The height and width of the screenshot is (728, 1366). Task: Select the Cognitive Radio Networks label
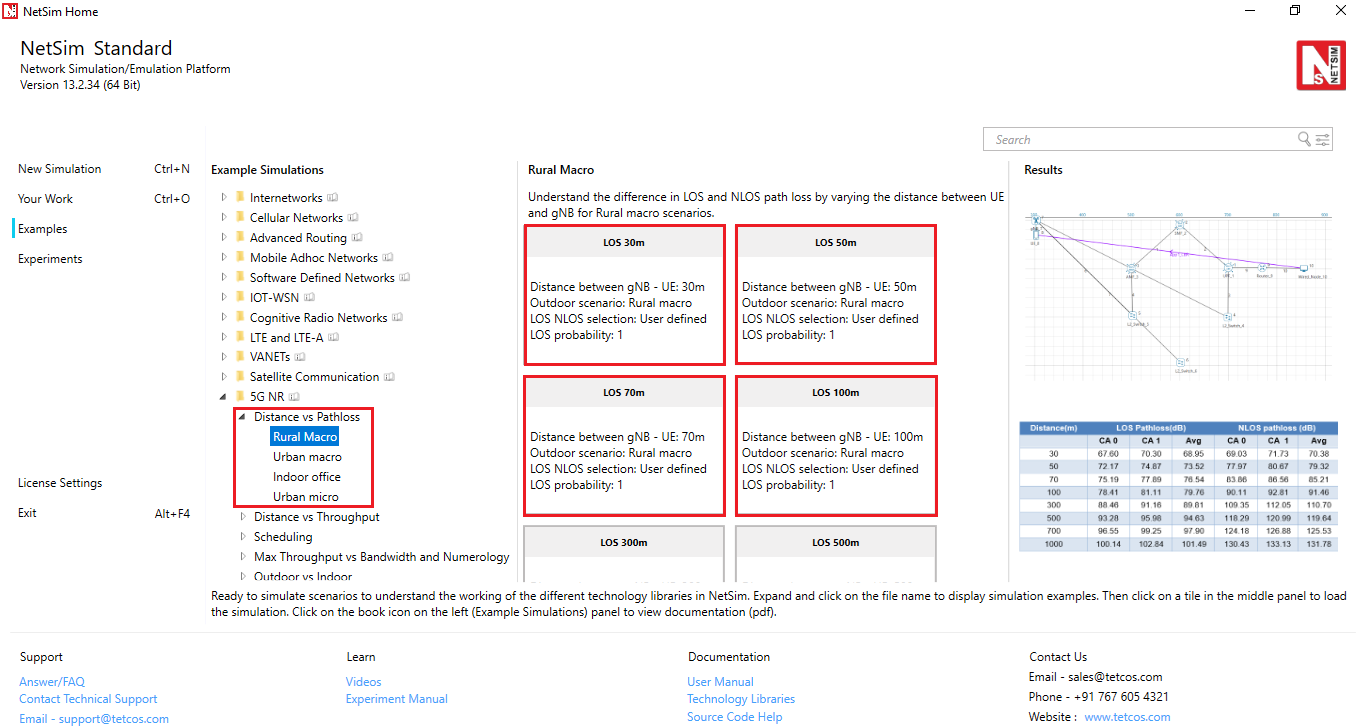319,318
